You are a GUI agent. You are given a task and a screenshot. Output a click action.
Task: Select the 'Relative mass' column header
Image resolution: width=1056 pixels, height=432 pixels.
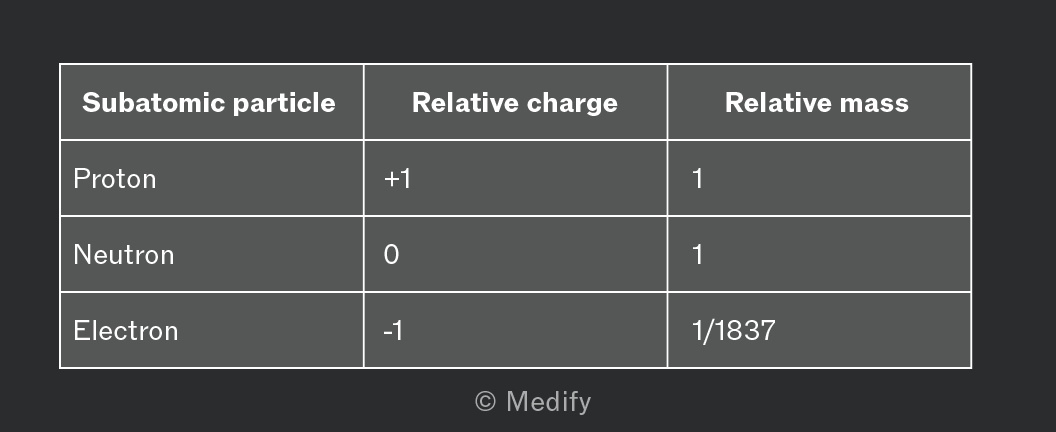click(x=817, y=103)
